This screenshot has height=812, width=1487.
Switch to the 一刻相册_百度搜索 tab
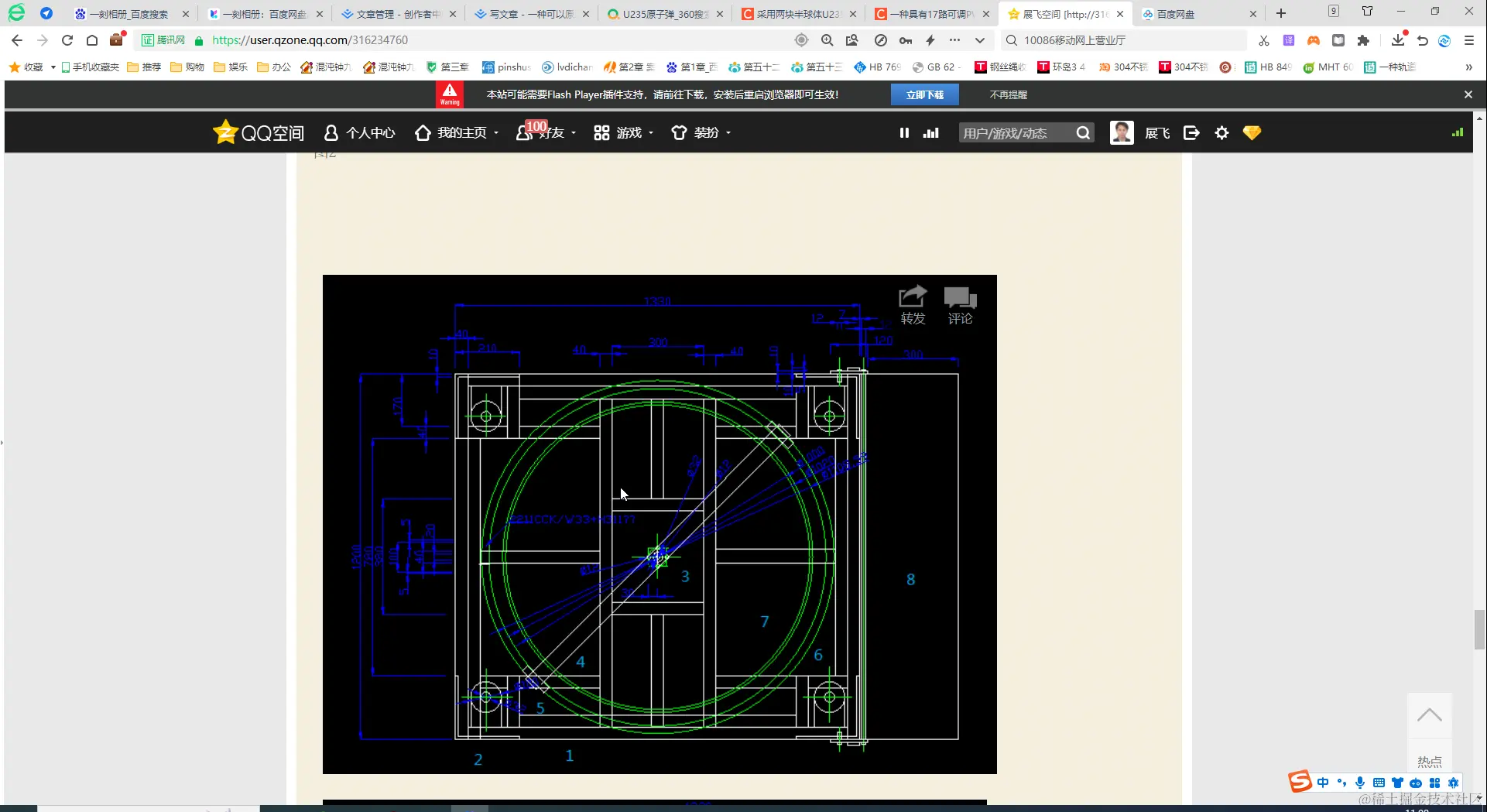131,14
